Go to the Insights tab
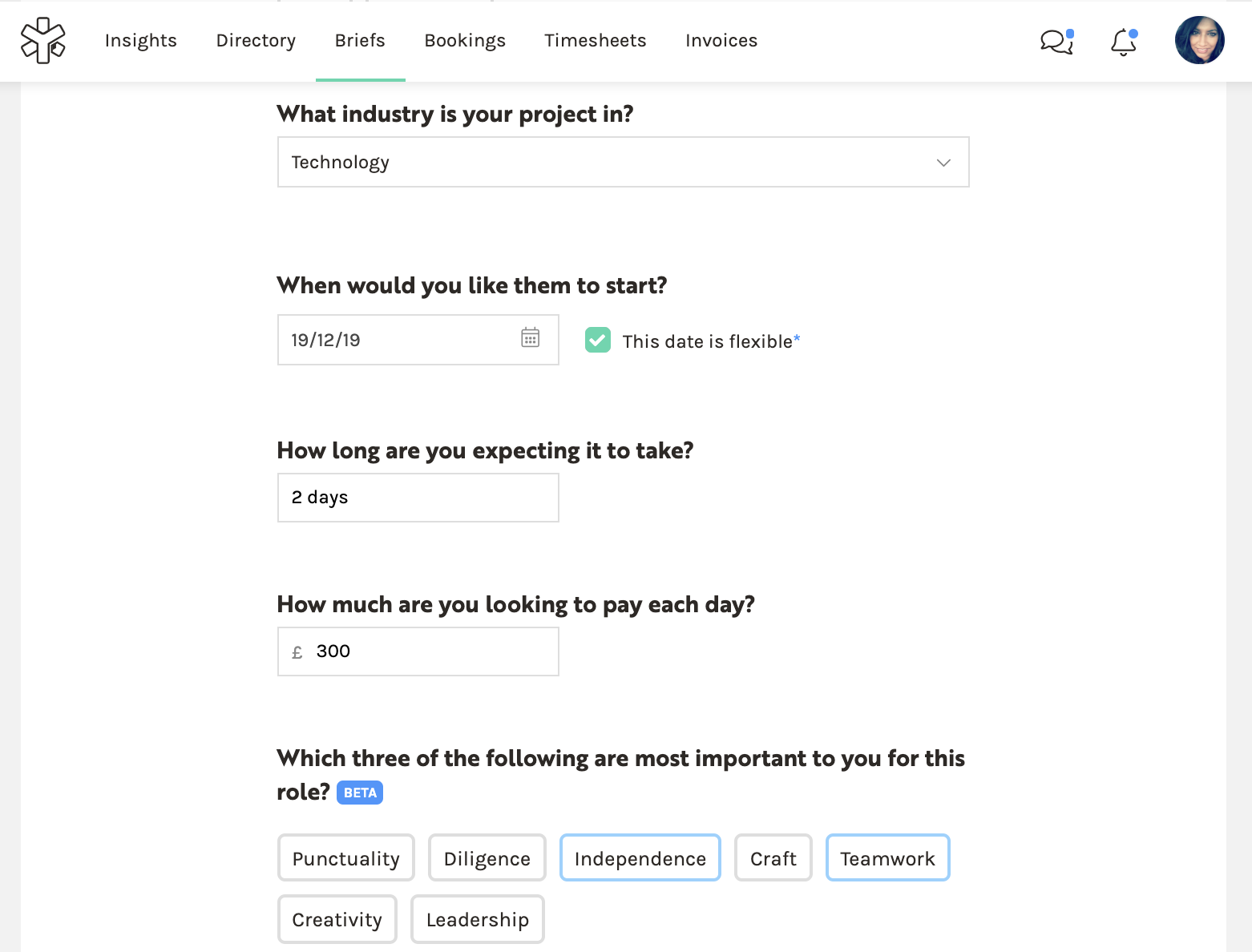 pos(140,41)
